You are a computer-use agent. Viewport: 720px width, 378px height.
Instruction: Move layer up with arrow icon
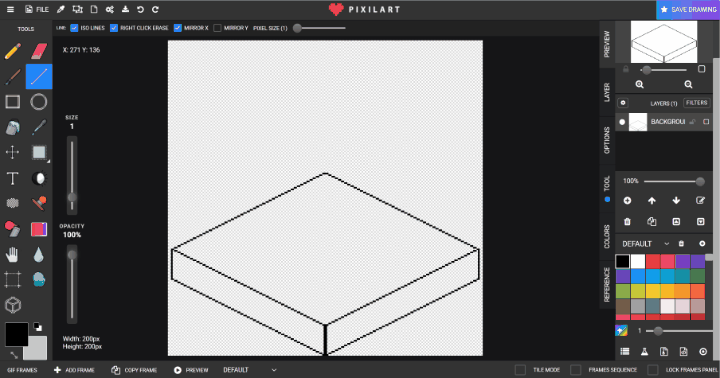tap(652, 201)
